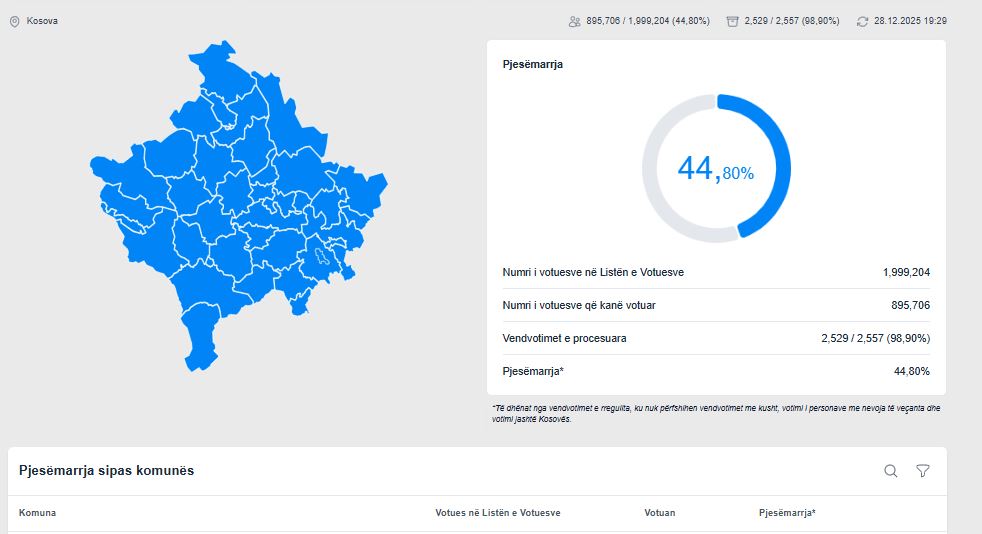Sort by the Votuan column header
The width and height of the screenshot is (982, 534).
(x=659, y=513)
